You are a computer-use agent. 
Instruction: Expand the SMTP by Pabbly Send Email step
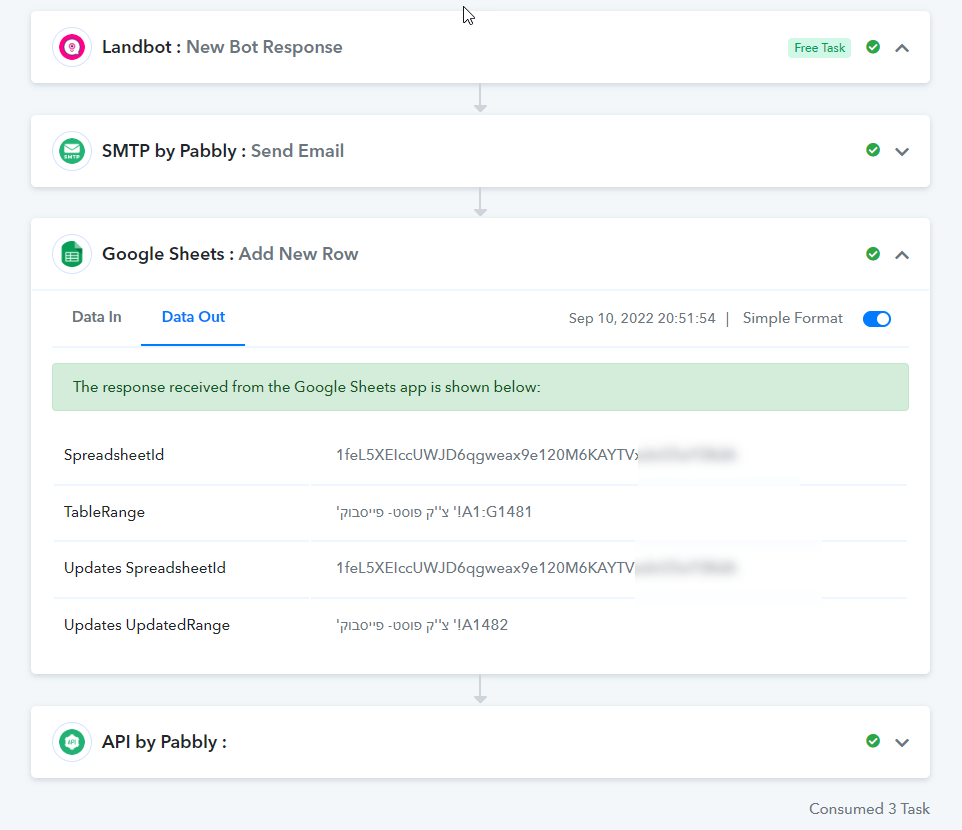(x=902, y=152)
